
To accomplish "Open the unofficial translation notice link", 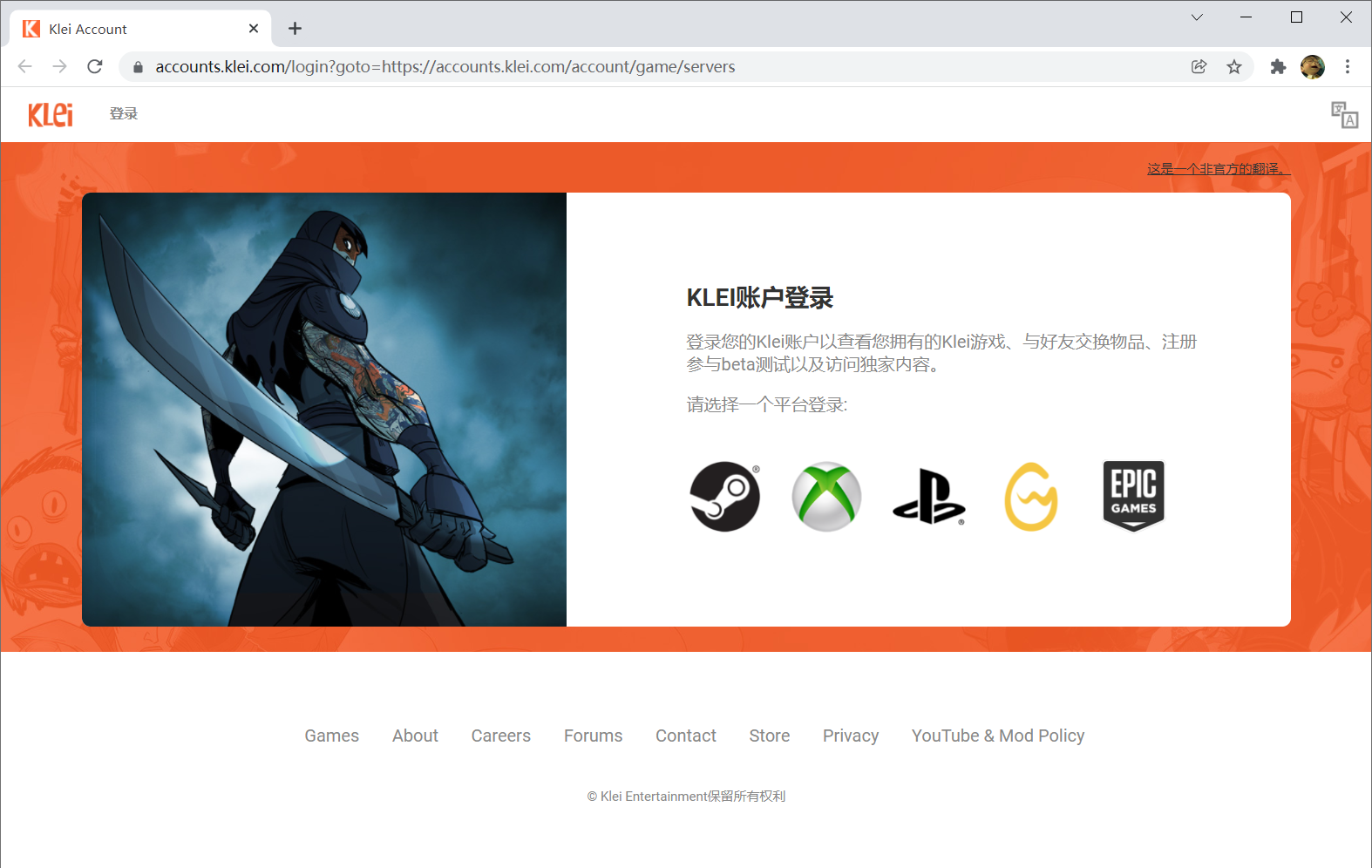I will pyautogui.click(x=1219, y=169).
